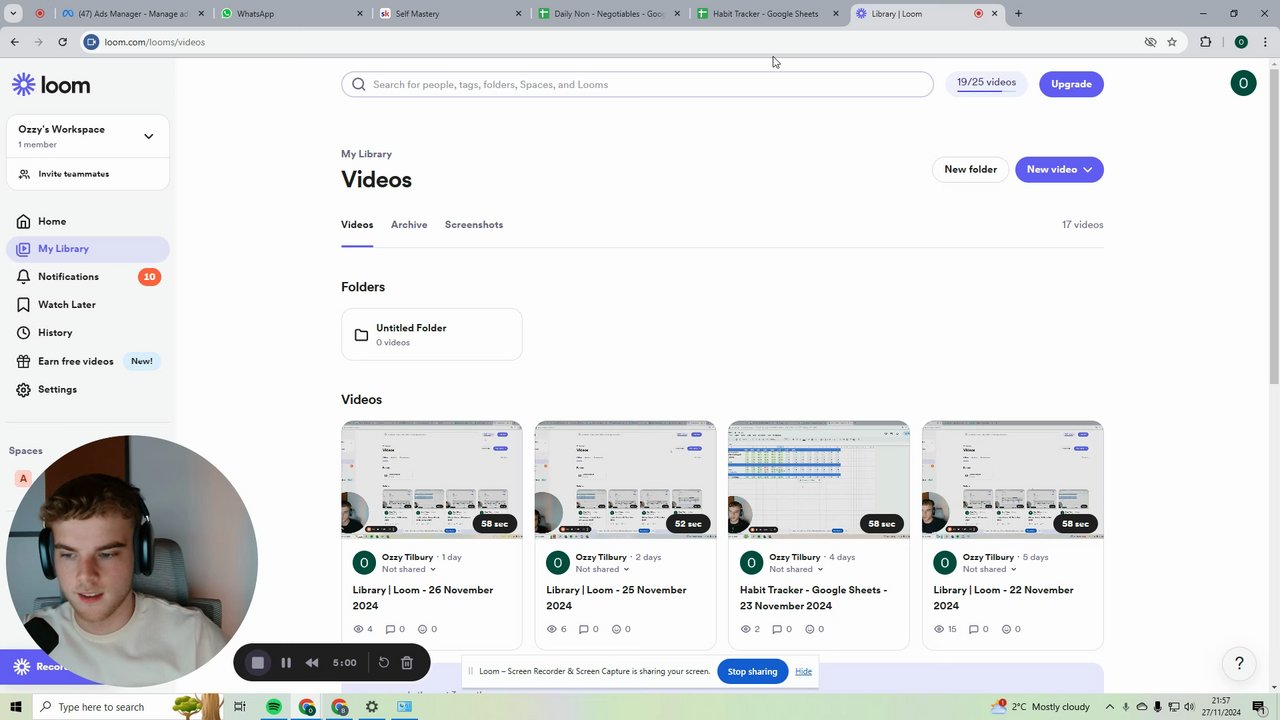Click reactions icon on Habit Tracker video

click(x=809, y=629)
